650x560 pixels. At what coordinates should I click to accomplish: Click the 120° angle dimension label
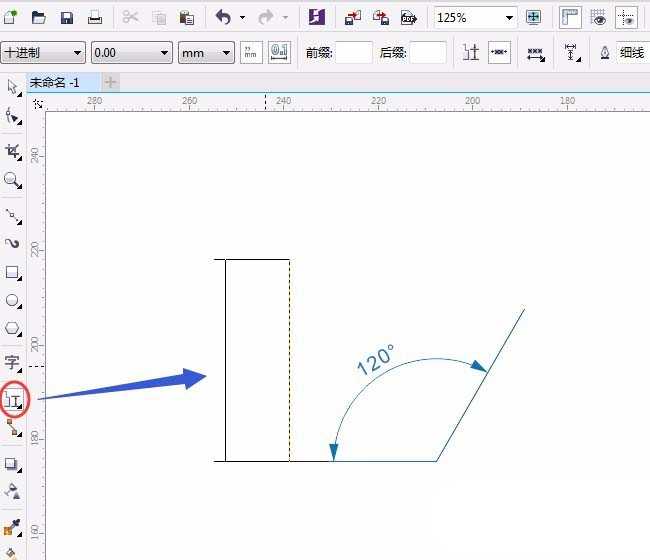[x=376, y=359]
